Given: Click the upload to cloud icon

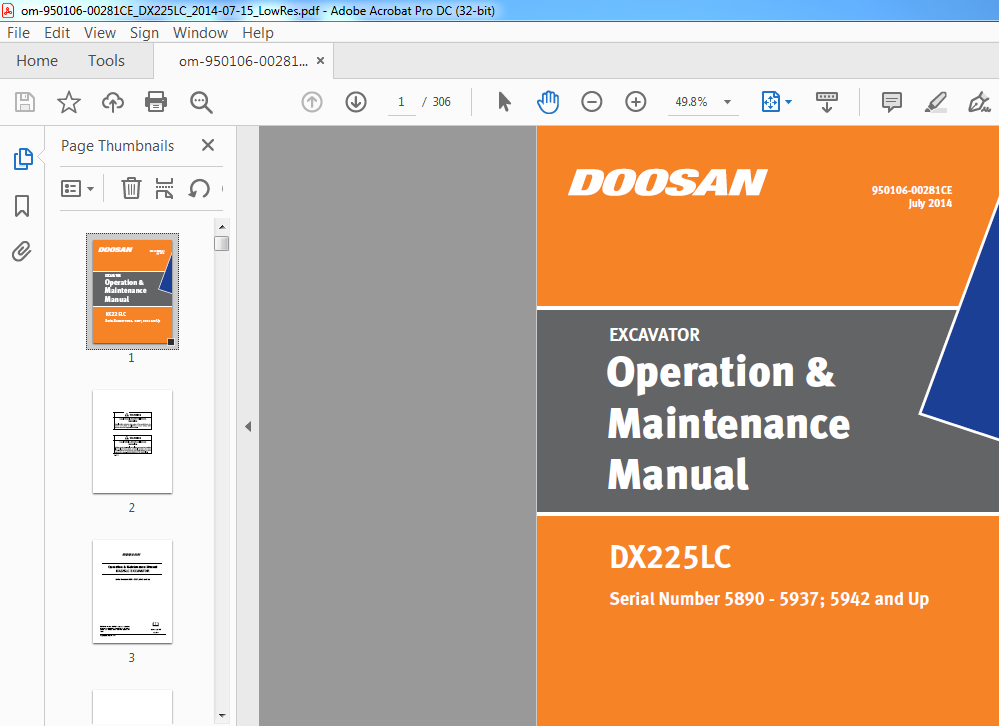Looking at the screenshot, I should (113, 102).
